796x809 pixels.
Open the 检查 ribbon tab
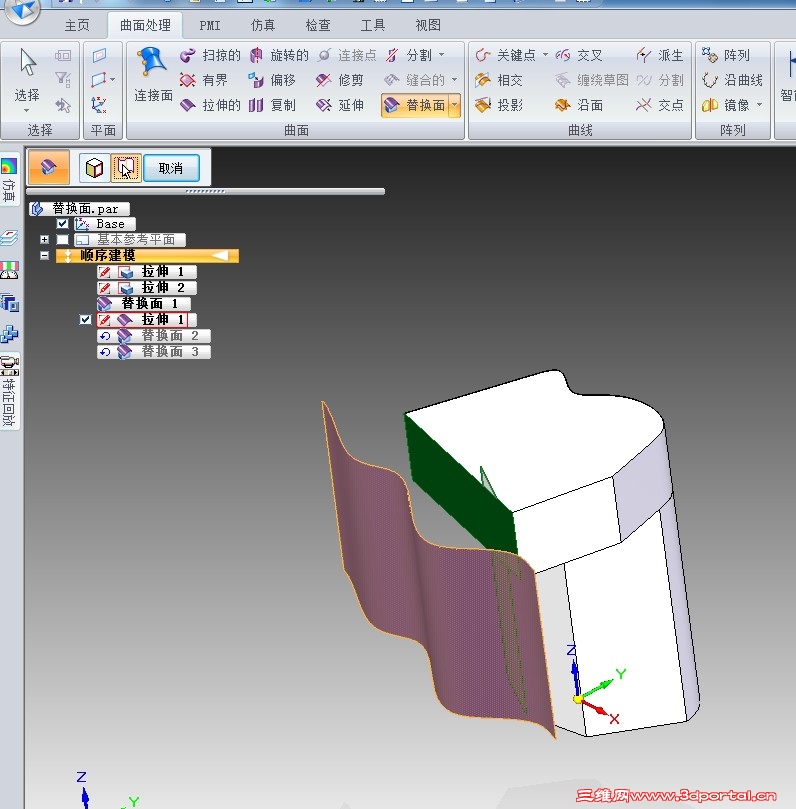pos(318,25)
